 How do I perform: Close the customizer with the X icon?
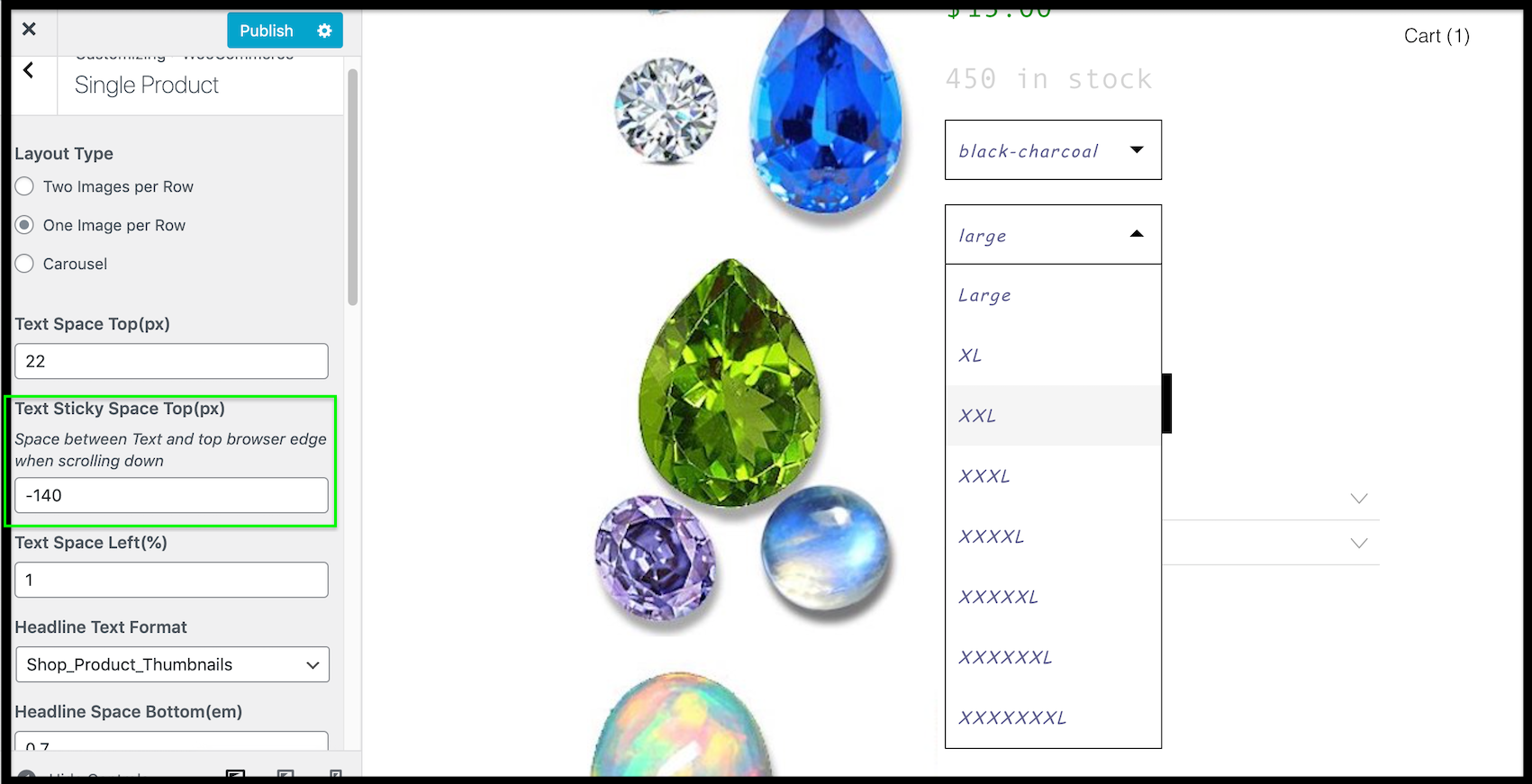tap(29, 30)
